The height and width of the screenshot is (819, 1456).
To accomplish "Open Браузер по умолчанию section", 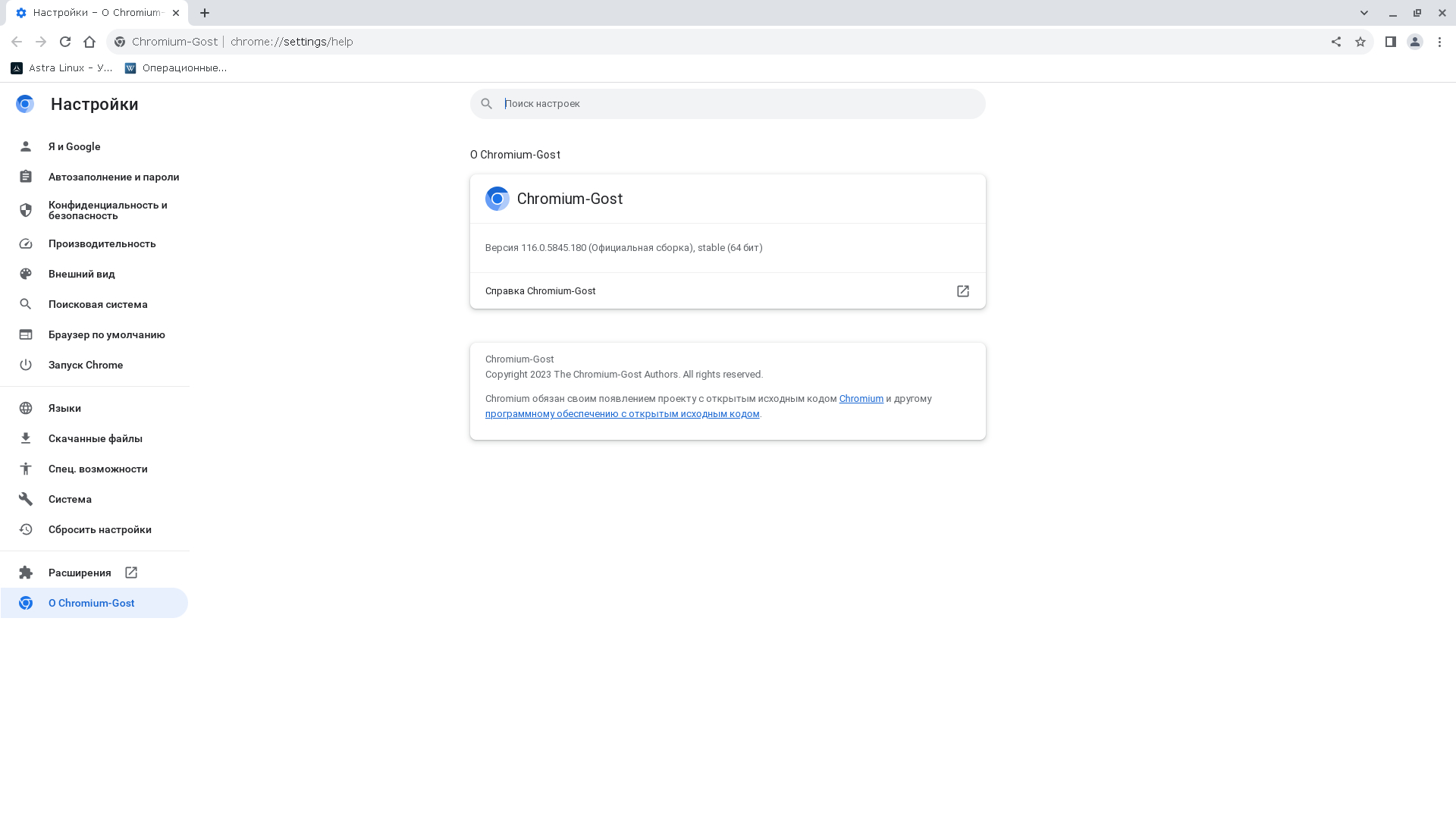I will (x=94, y=334).
